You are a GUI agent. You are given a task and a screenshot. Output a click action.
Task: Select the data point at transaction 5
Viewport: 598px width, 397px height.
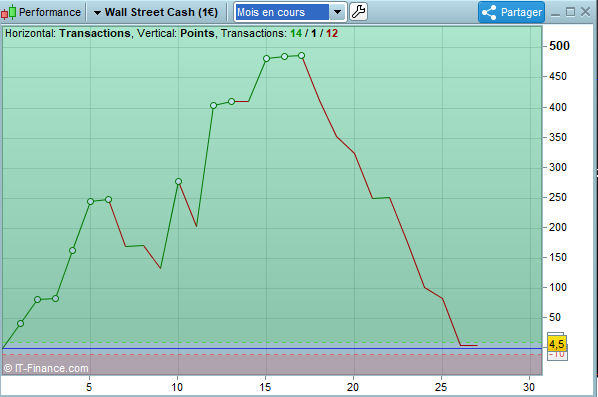(90, 201)
